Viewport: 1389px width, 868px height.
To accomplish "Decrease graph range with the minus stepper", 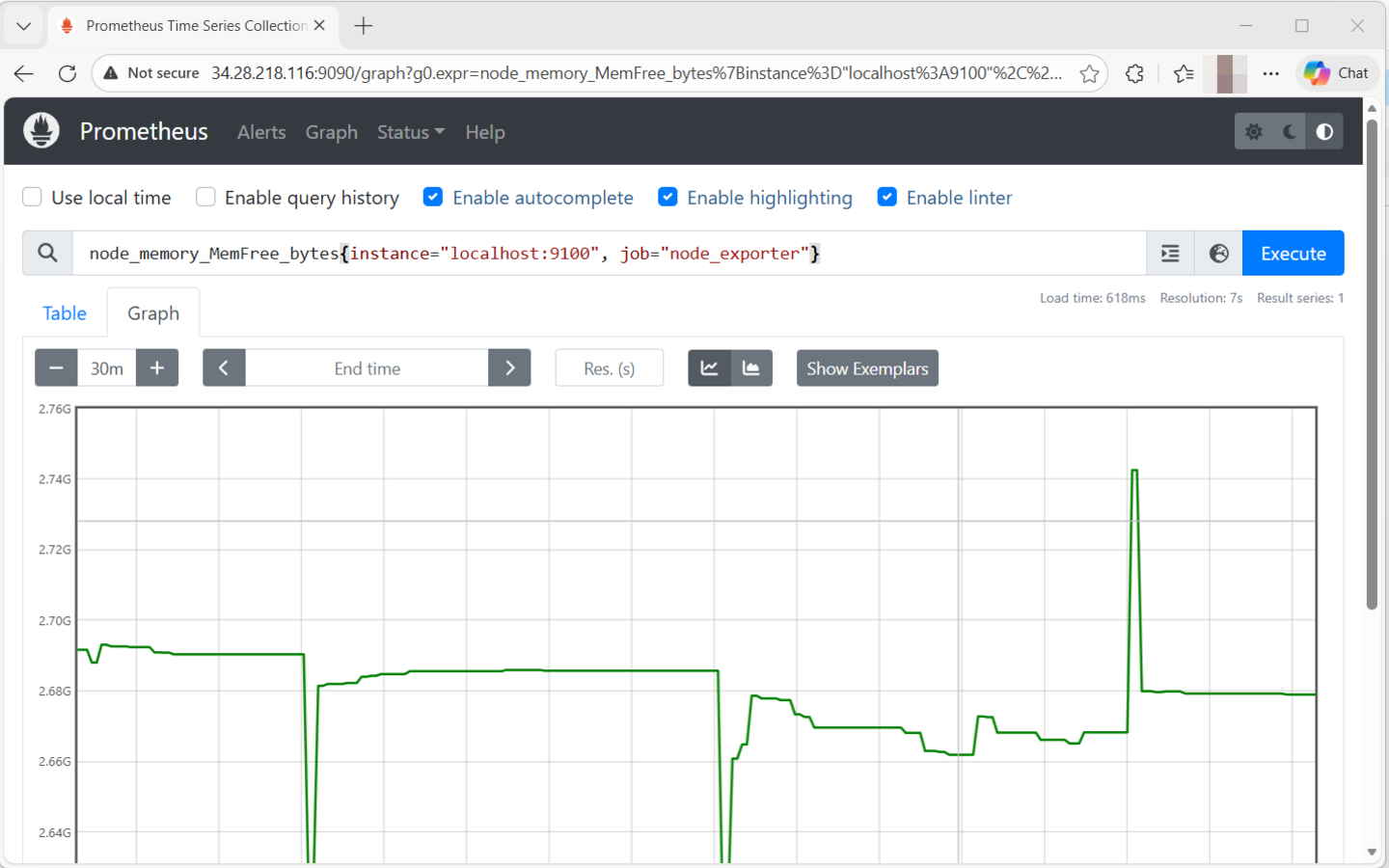I will tap(56, 367).
